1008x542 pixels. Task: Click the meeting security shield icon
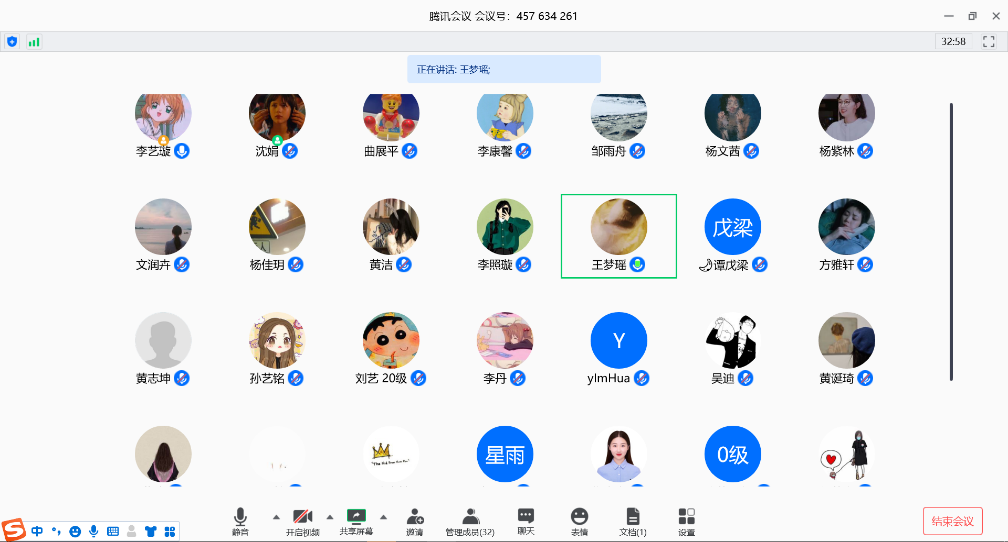click(x=12, y=42)
